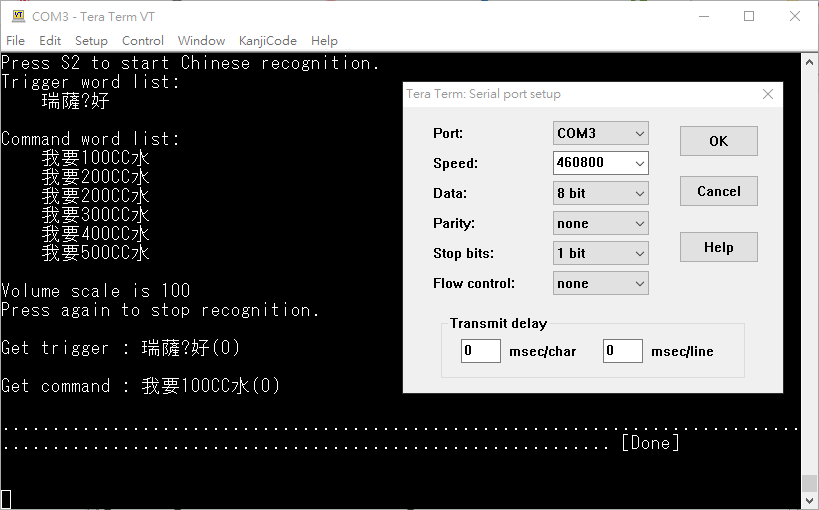Expand the Flow control dropdown
Image resolution: width=819 pixels, height=510 pixels.
(x=601, y=283)
